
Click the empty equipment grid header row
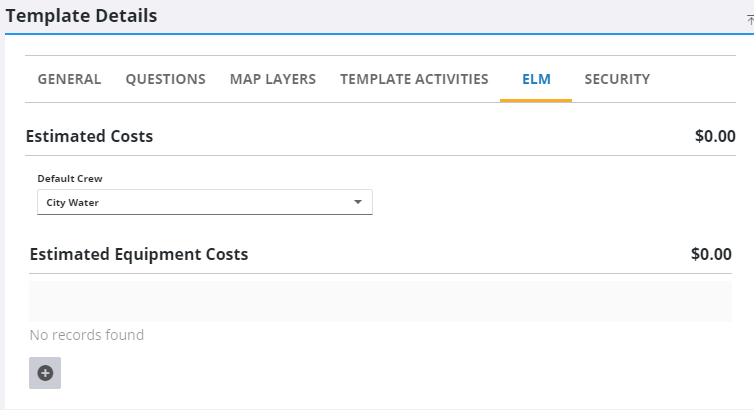(x=380, y=301)
